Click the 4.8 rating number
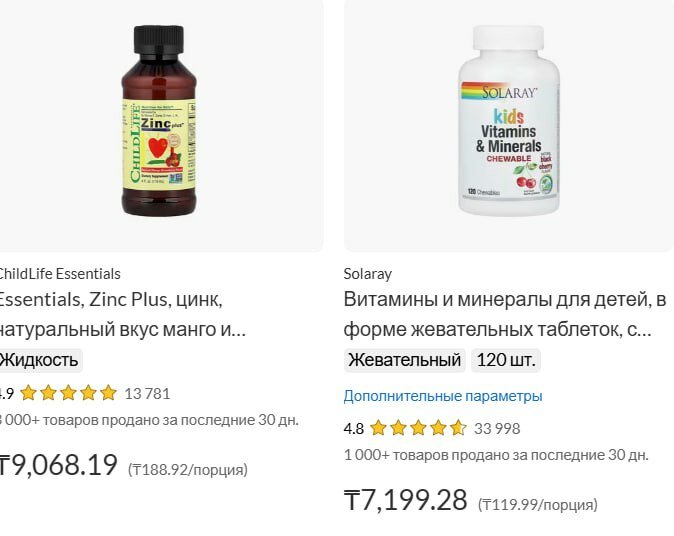Image resolution: width=674 pixels, height=536 pixels. [x=353, y=429]
